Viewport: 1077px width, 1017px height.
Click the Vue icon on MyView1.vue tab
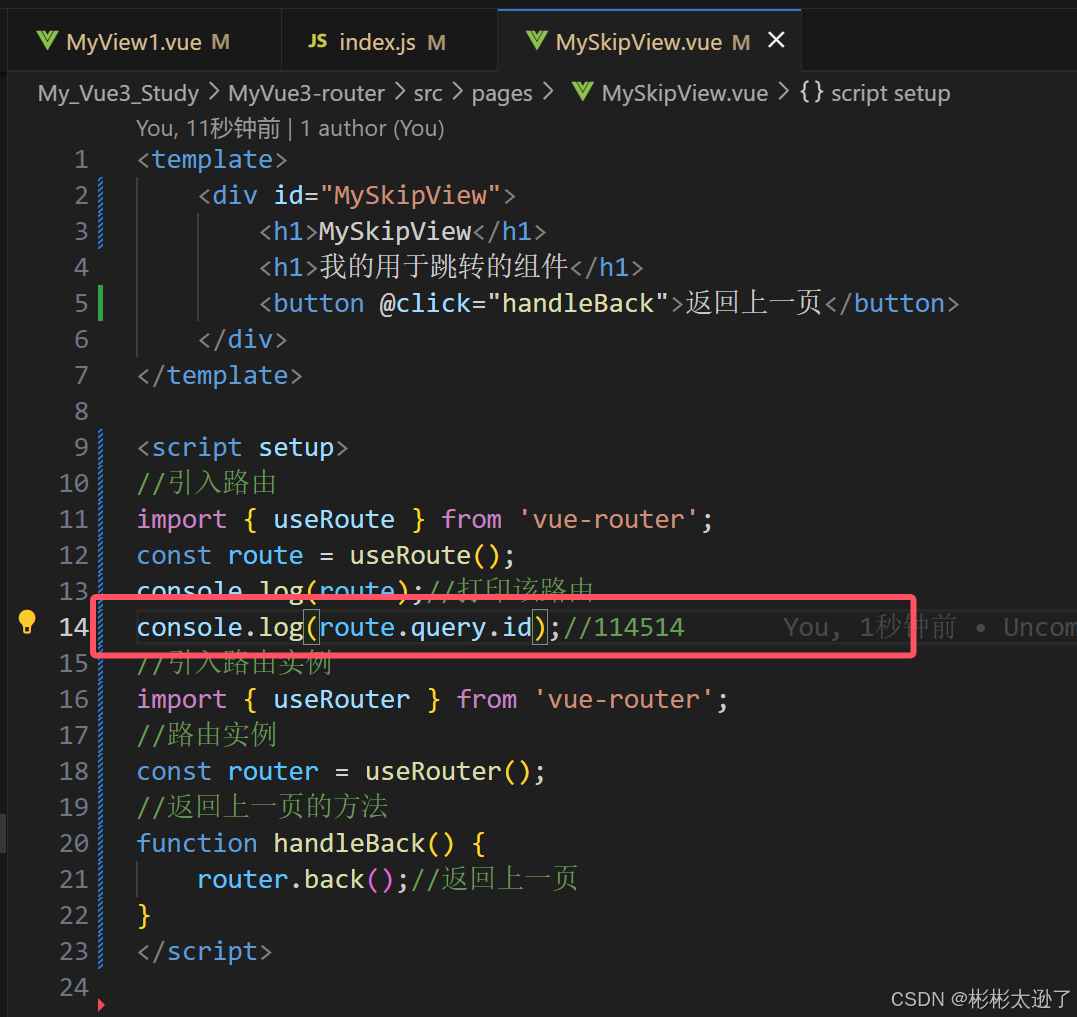click(x=47, y=41)
